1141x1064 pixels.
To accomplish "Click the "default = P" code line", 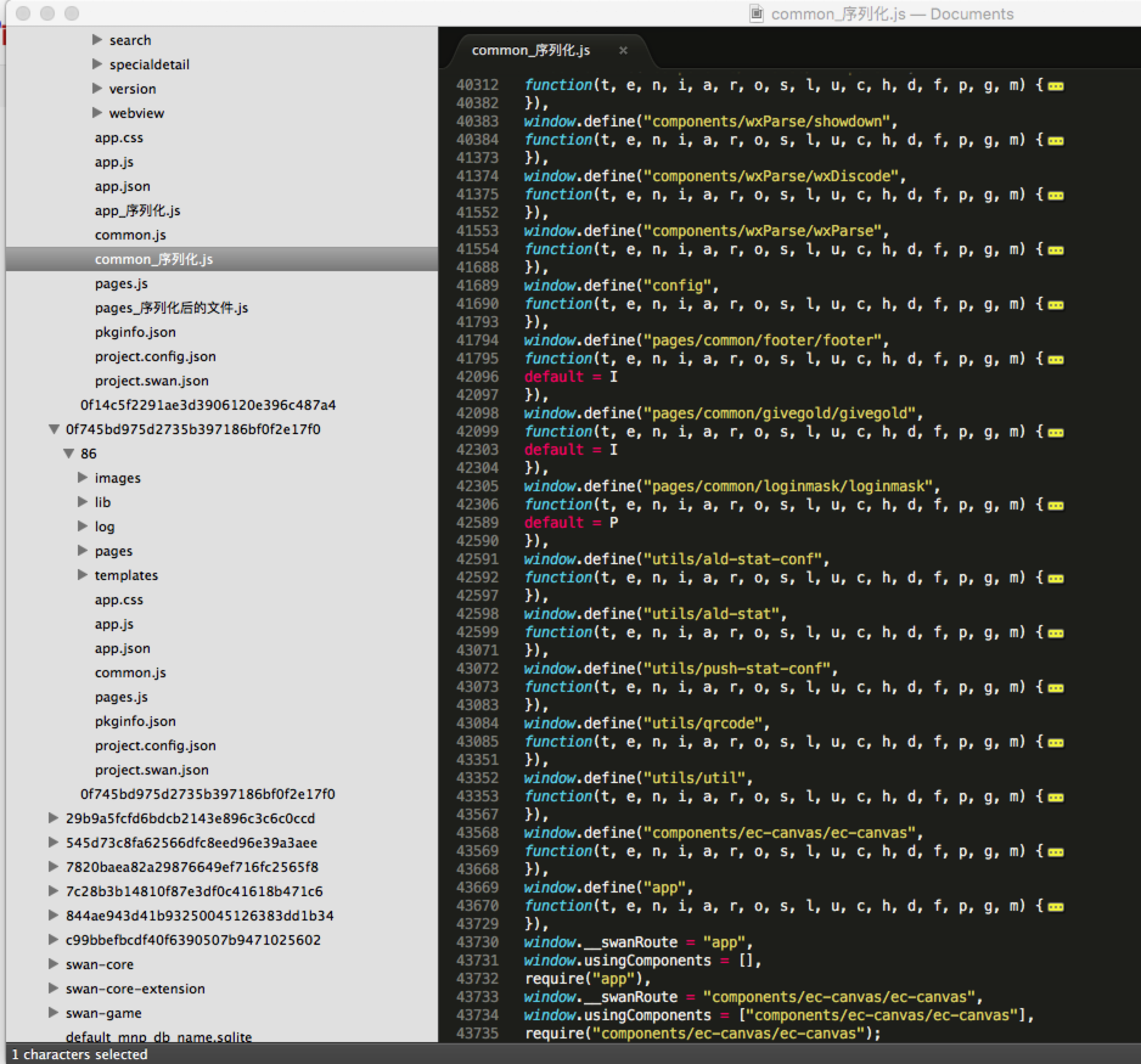I will 571,523.
